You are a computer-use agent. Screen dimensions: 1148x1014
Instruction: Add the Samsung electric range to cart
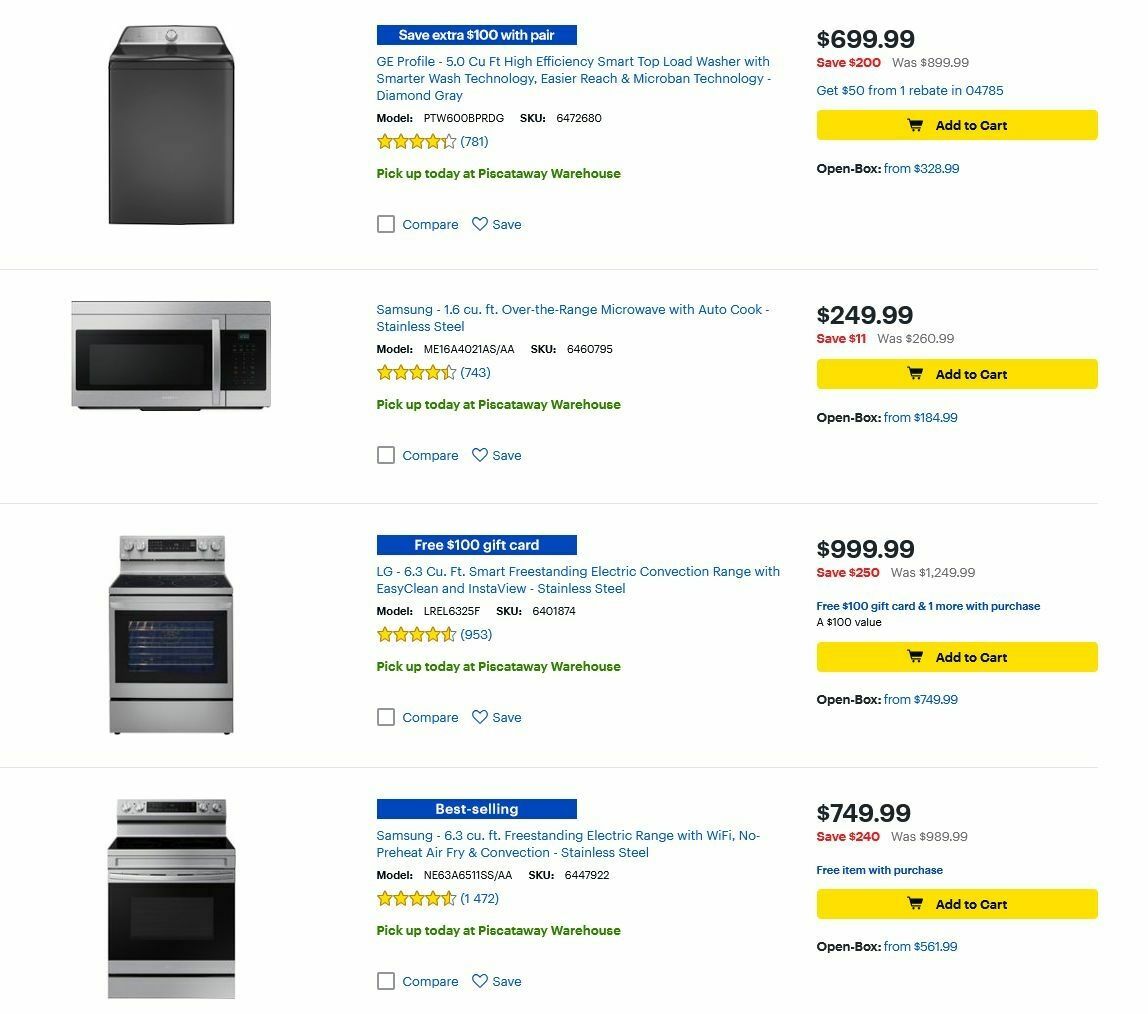(956, 904)
